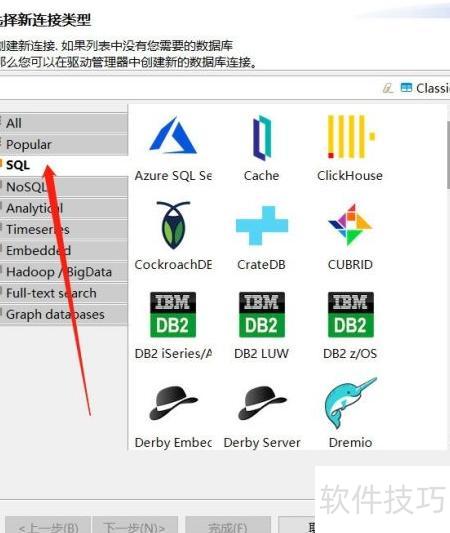450x533 pixels.
Task: Click the 下一步(N) next button
Action: tap(135, 526)
